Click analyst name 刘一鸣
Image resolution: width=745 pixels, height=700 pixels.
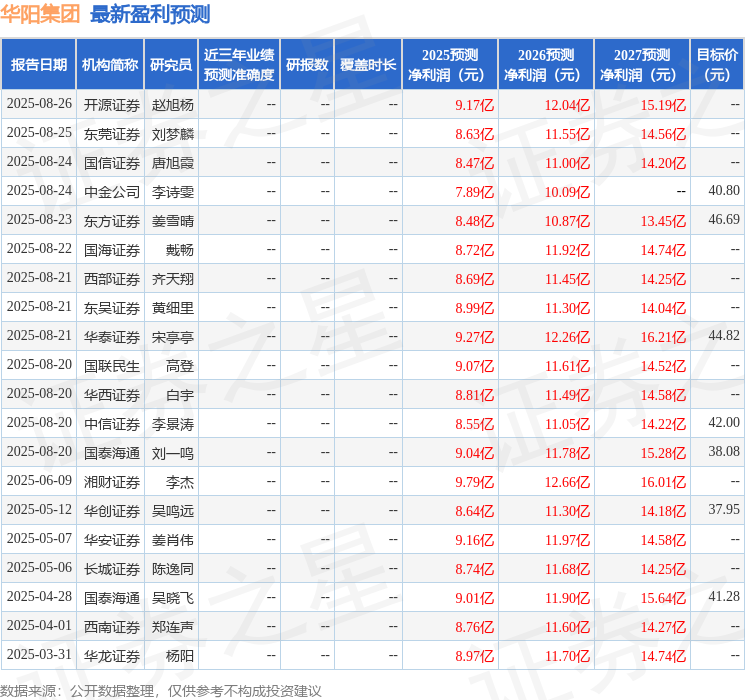tap(172, 453)
